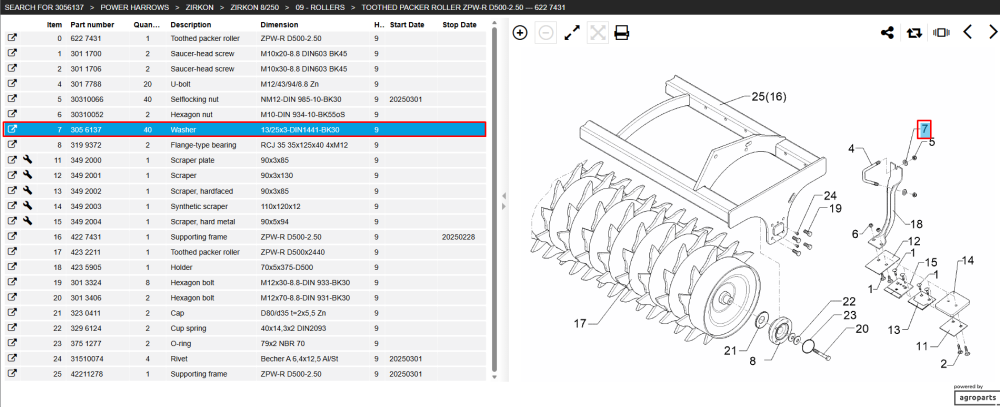Click the share icon
The height and width of the screenshot is (407, 1000).
886,33
